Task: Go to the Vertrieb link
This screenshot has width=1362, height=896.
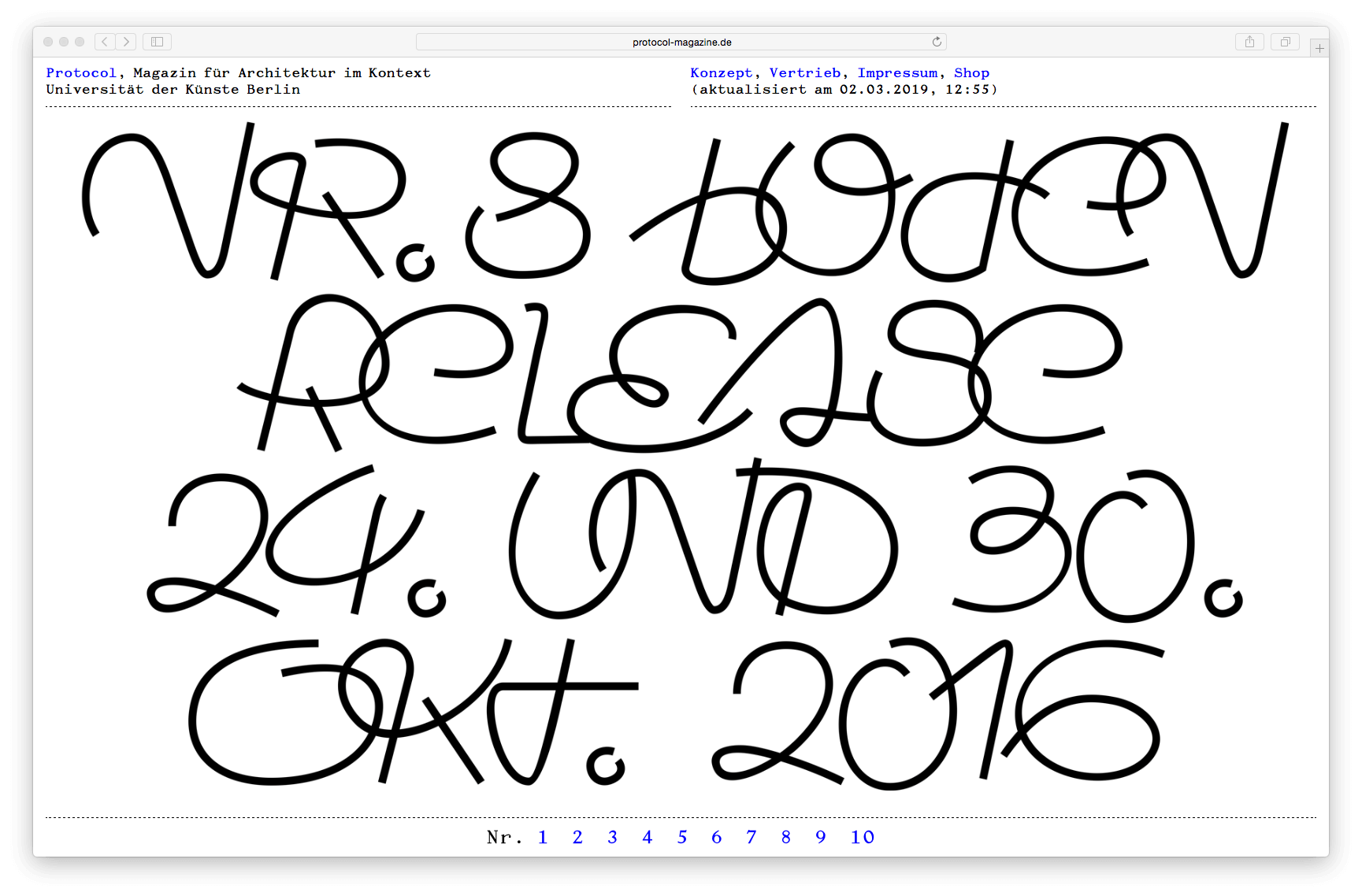Action: (x=805, y=72)
